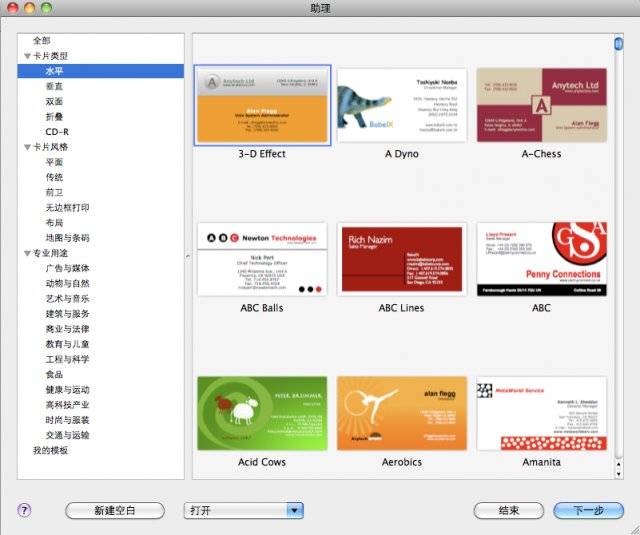Choose 广告与媒体 category in sidebar

click(x=67, y=268)
